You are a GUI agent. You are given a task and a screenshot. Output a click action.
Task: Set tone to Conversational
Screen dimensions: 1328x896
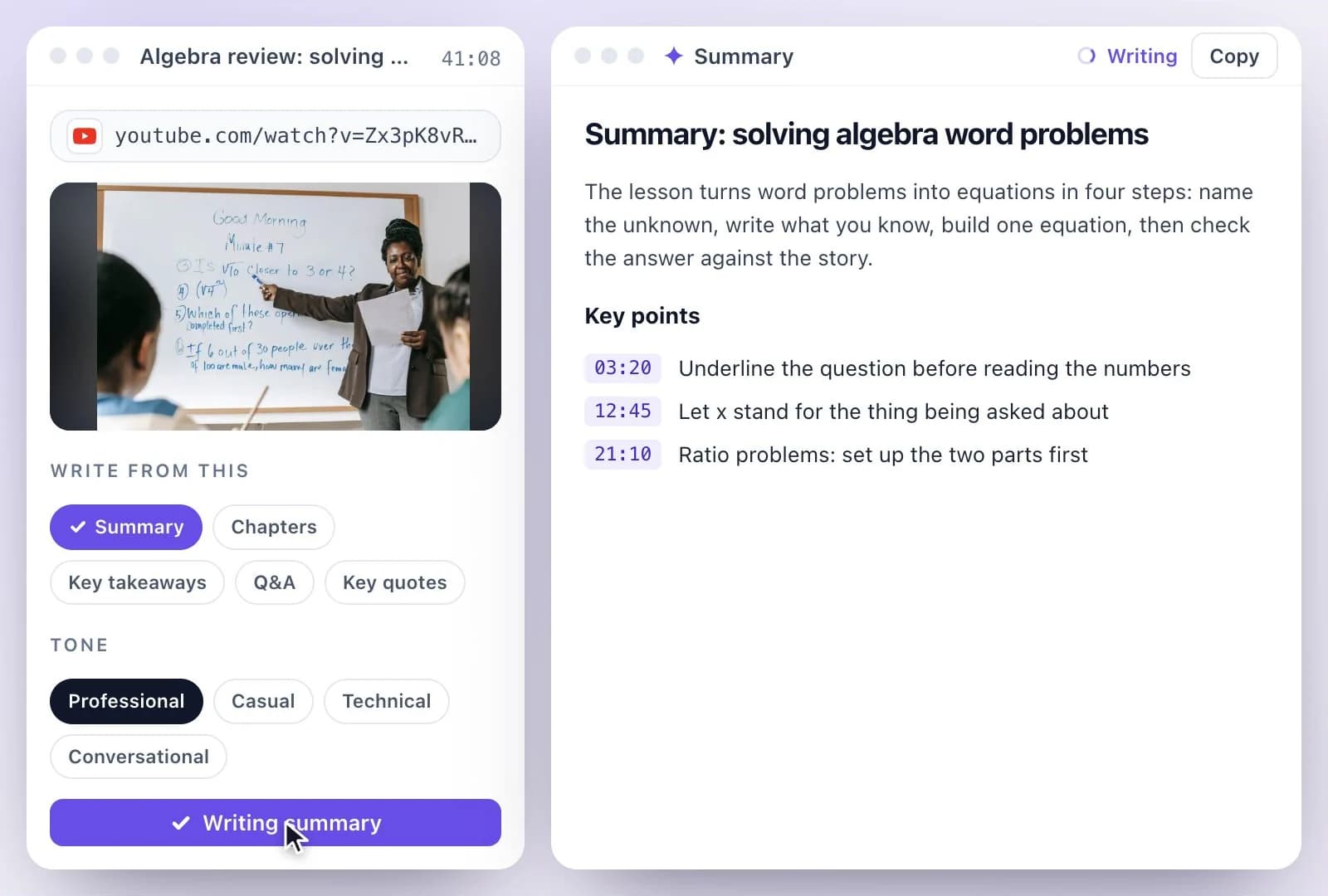click(139, 757)
